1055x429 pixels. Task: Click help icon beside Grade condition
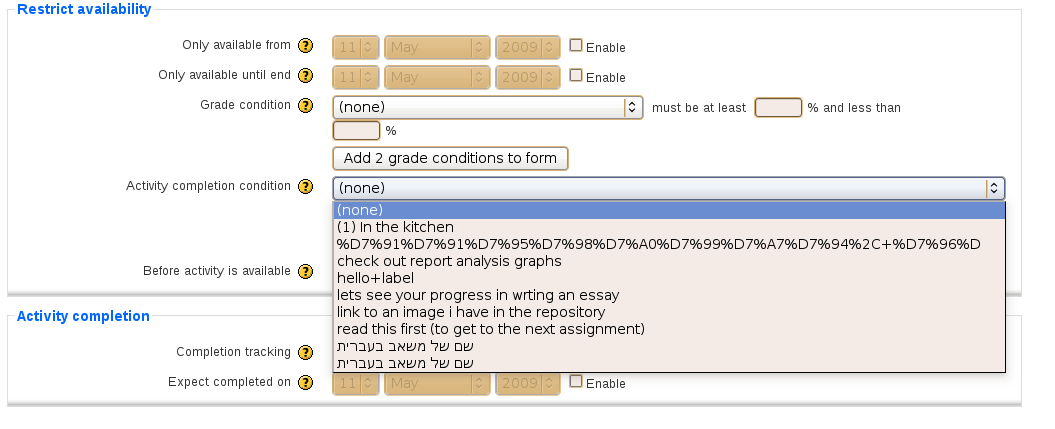coord(305,106)
